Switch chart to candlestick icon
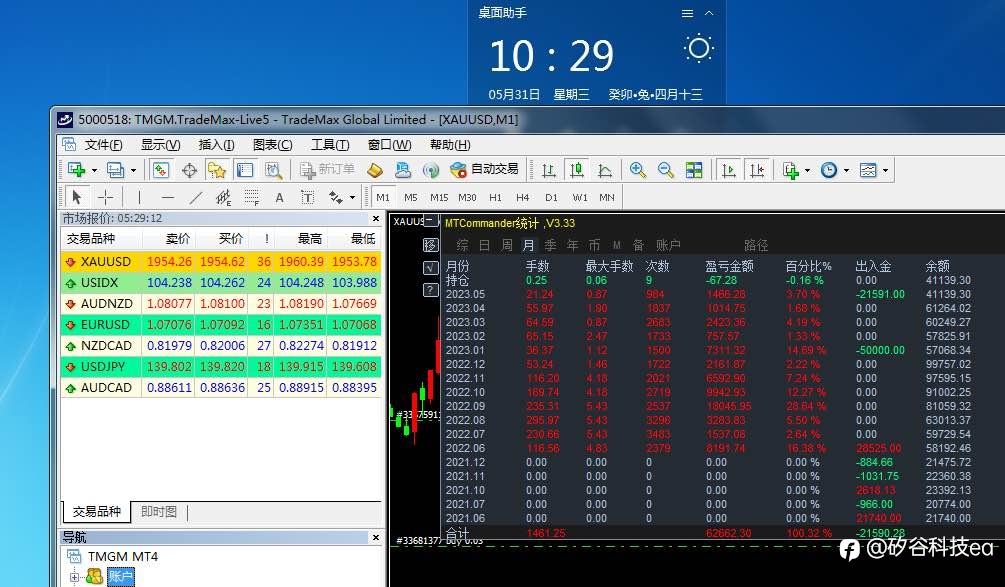The width and height of the screenshot is (1005, 587). [577, 170]
